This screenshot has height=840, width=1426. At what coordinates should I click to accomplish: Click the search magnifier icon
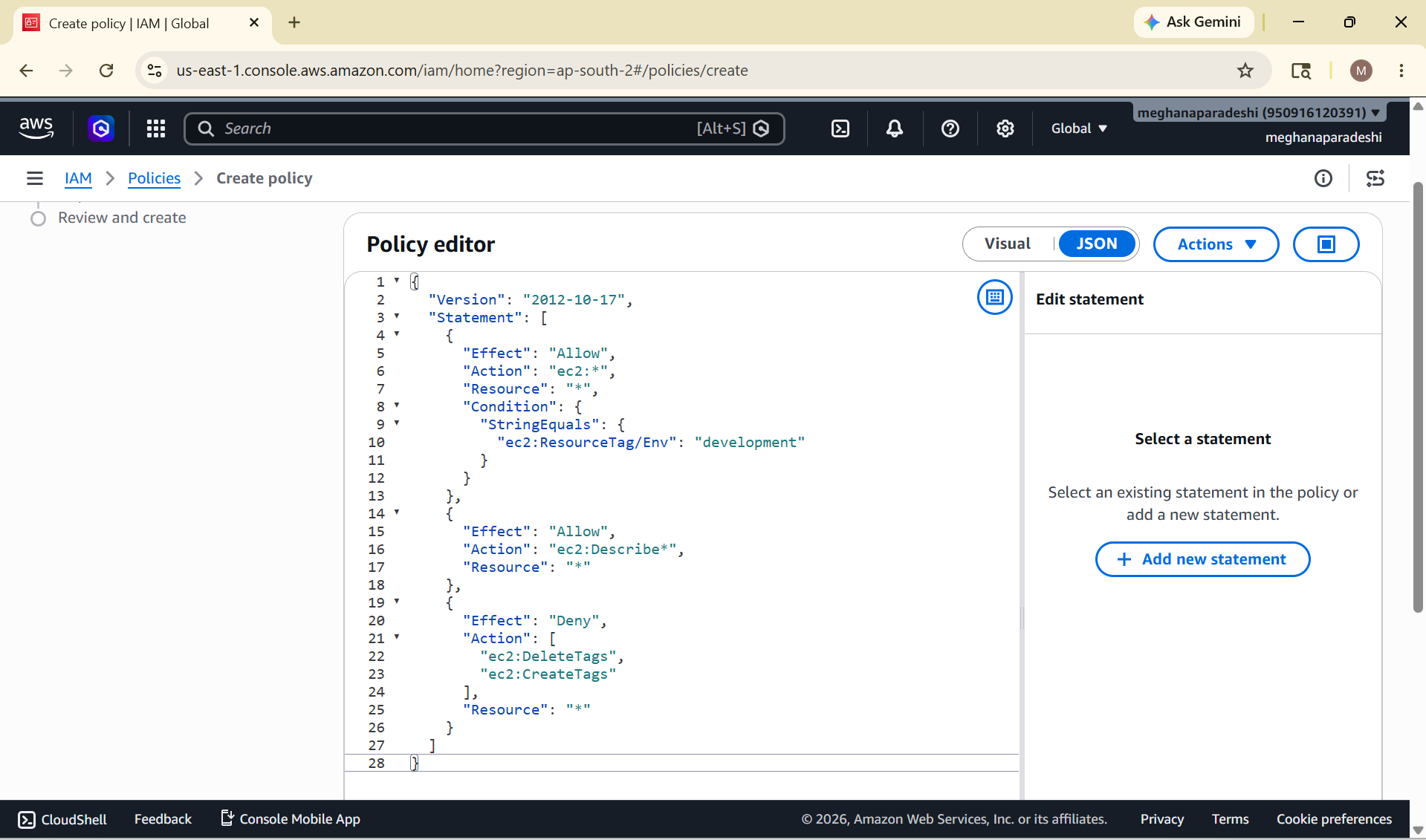(x=206, y=128)
